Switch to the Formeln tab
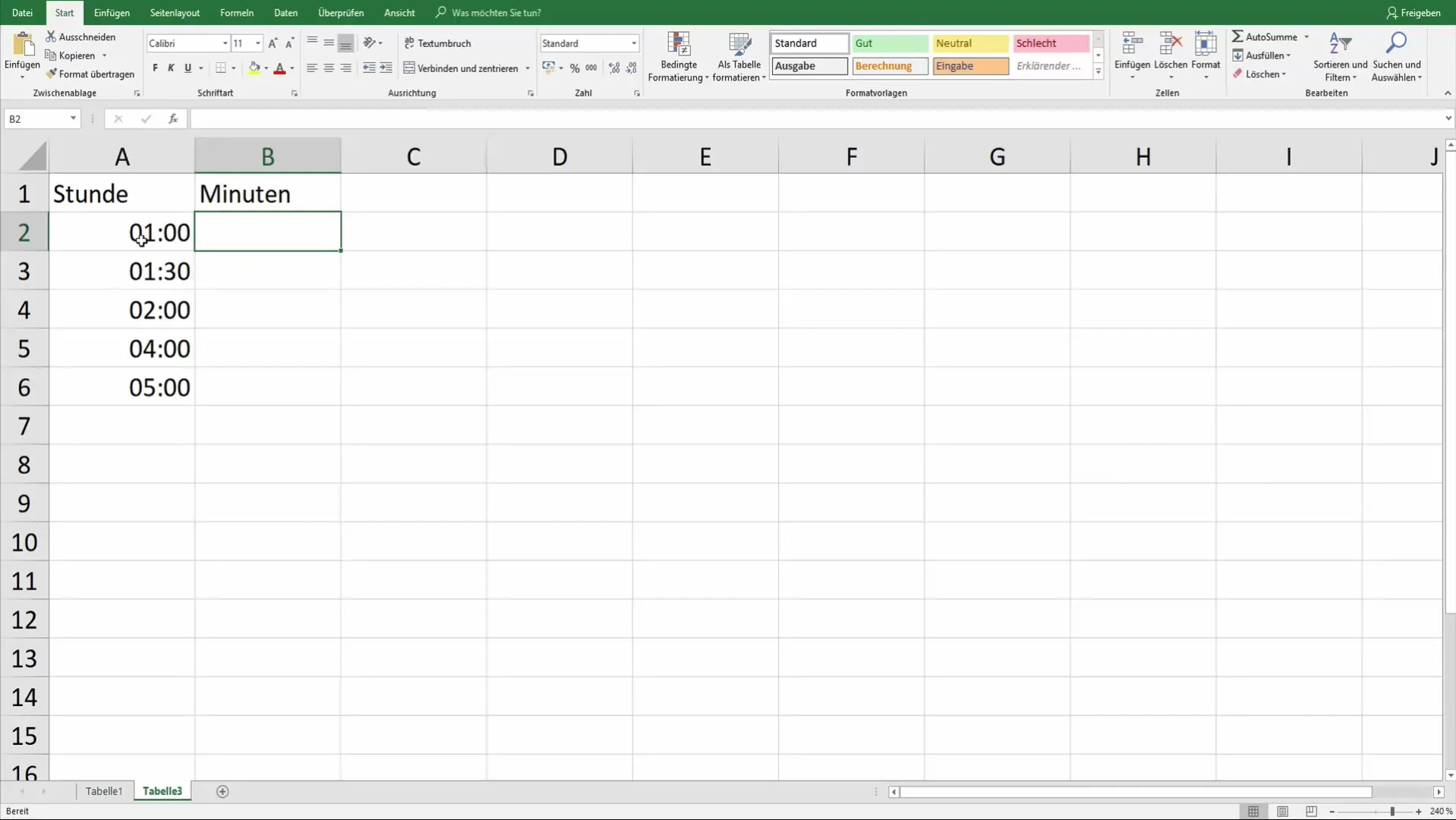The height and width of the screenshot is (820, 1456). click(x=237, y=12)
